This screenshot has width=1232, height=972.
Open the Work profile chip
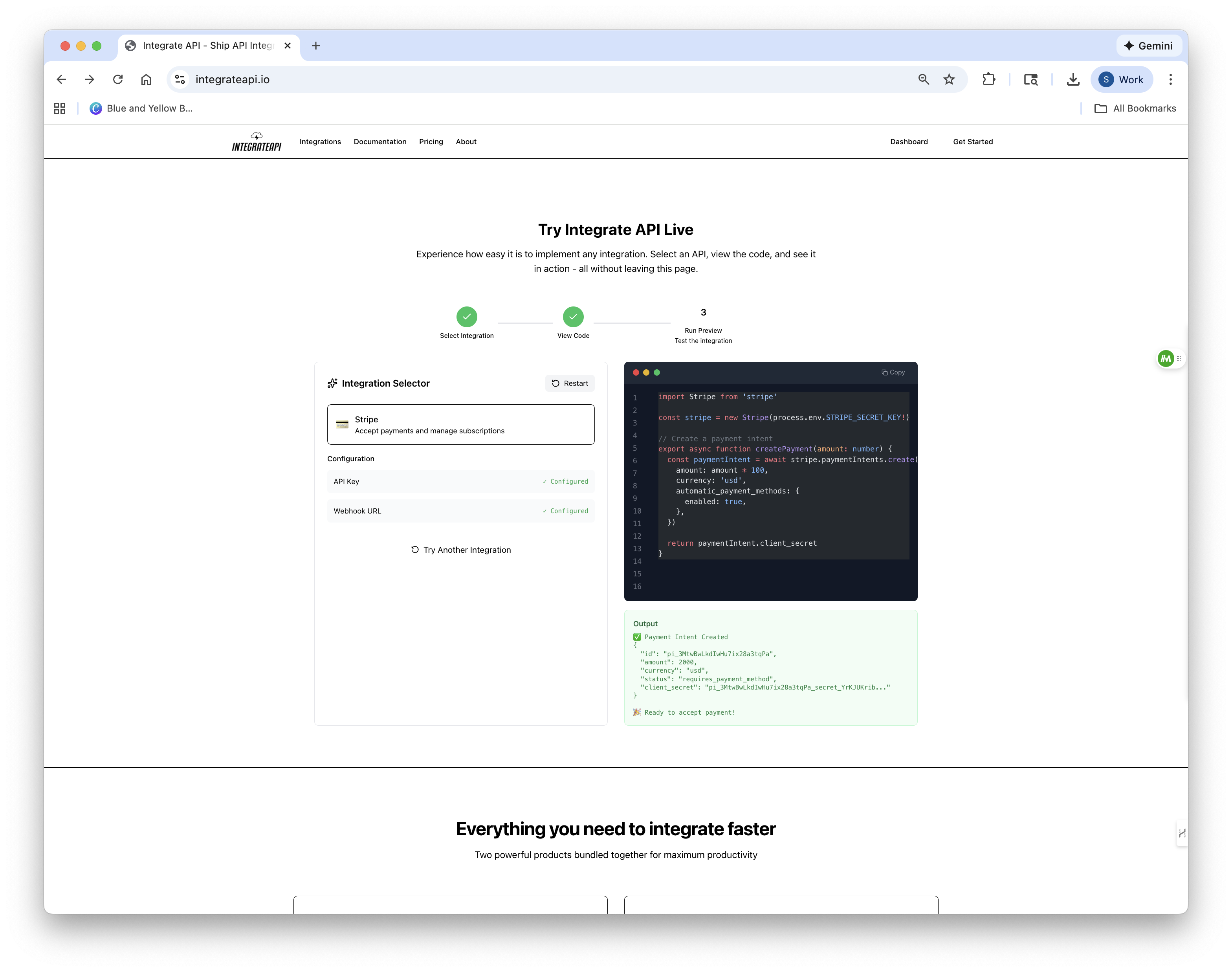[x=1121, y=79]
